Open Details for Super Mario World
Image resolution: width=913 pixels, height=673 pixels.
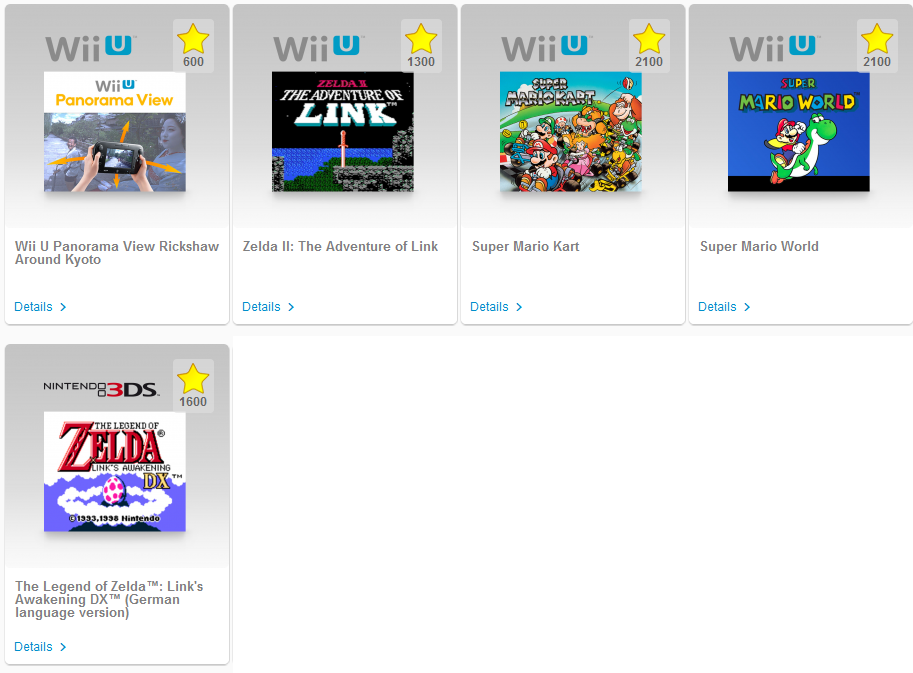(724, 307)
